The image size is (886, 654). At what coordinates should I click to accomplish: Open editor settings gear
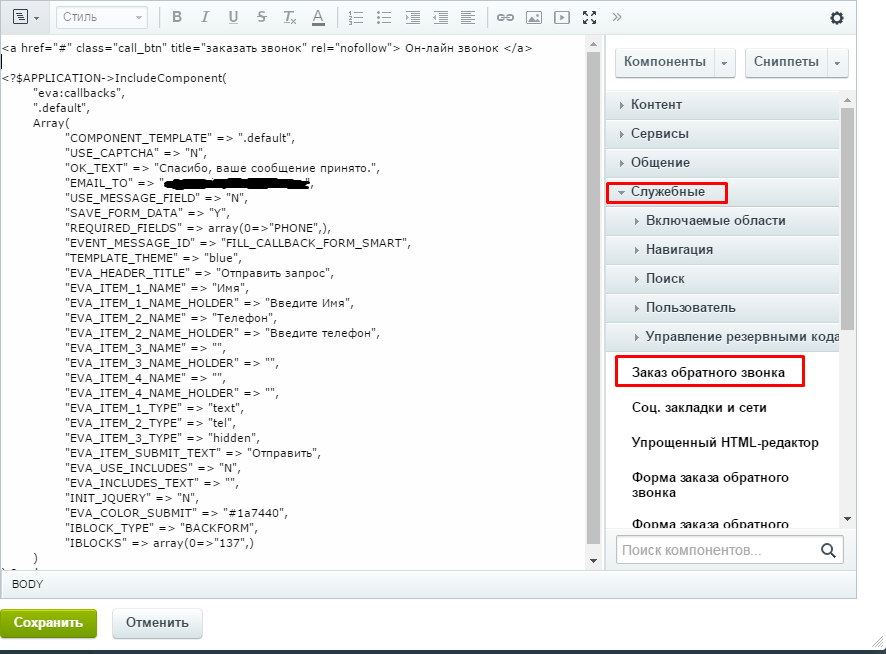(x=837, y=18)
